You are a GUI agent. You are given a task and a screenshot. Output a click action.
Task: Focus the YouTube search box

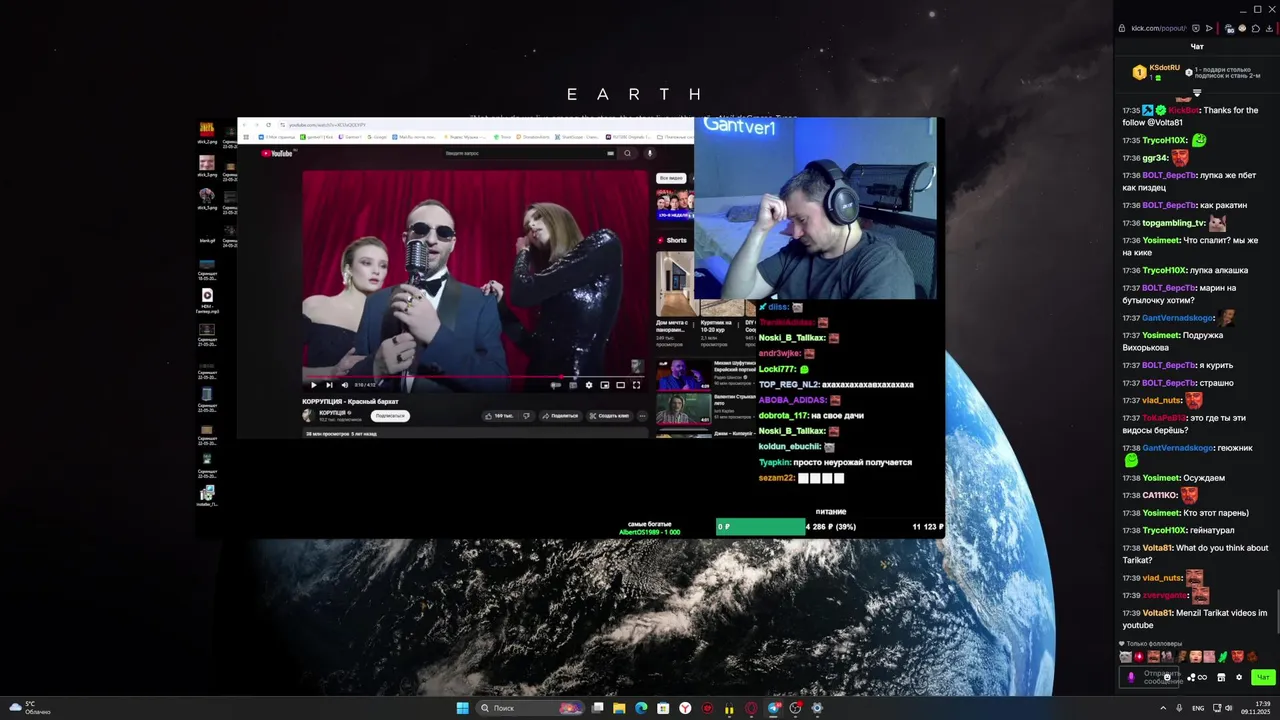[x=528, y=153]
